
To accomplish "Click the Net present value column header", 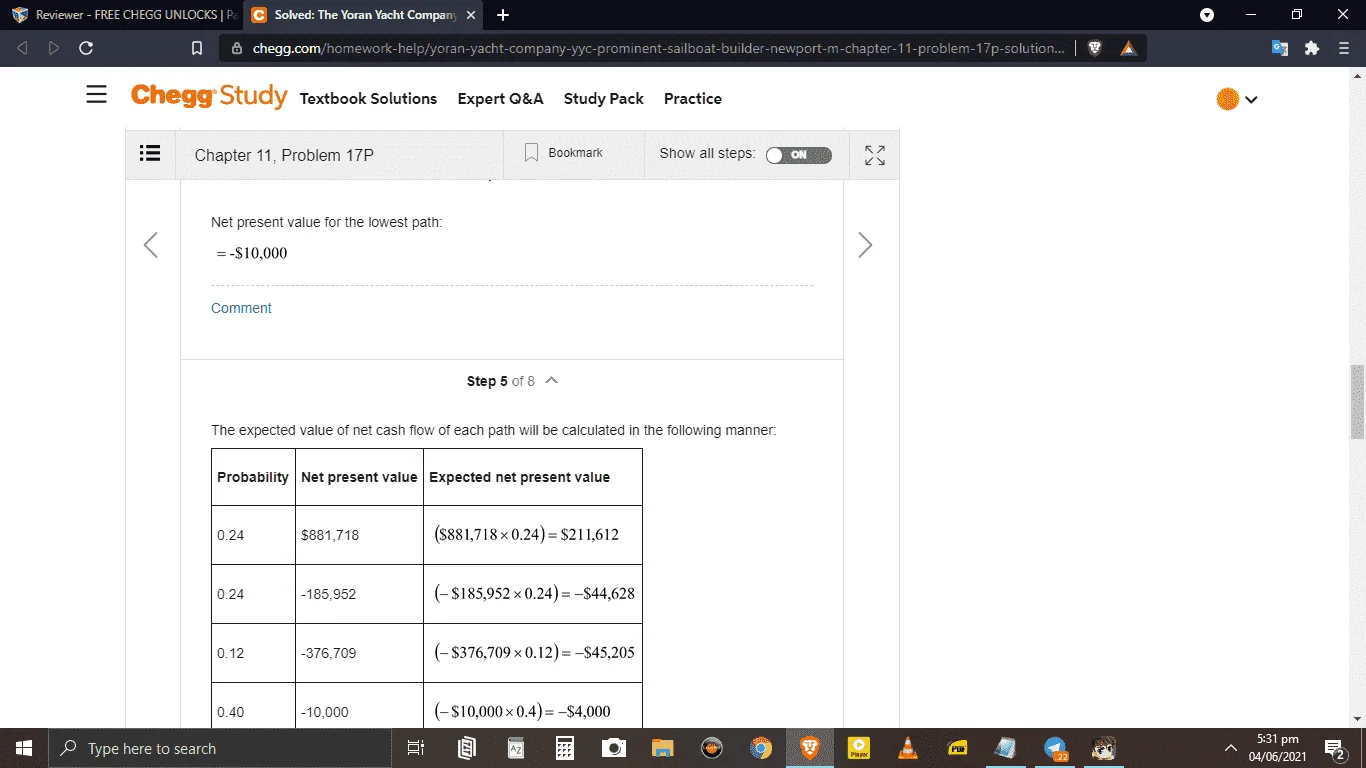I will pyautogui.click(x=359, y=477).
